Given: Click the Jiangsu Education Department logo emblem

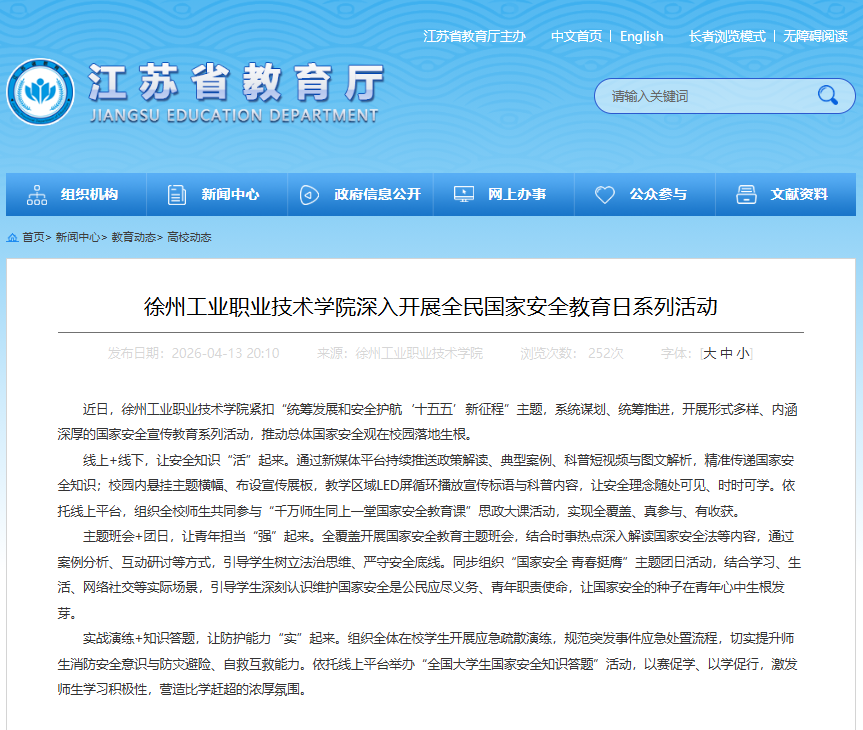Looking at the screenshot, I should coord(41,93).
